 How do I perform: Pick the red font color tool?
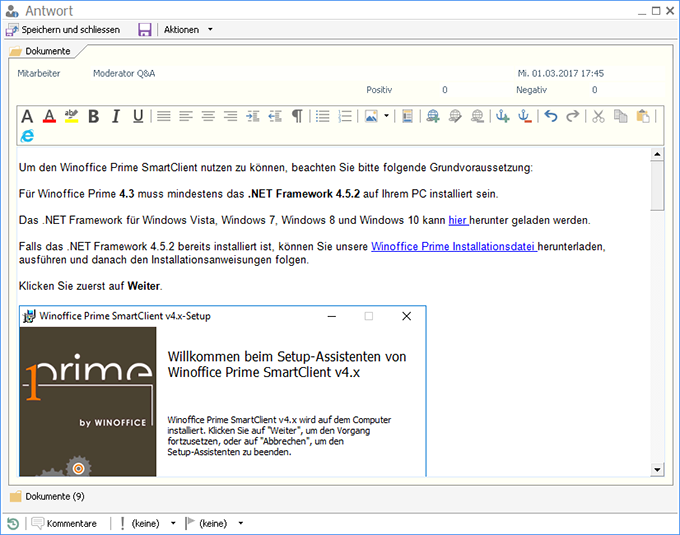(49, 116)
